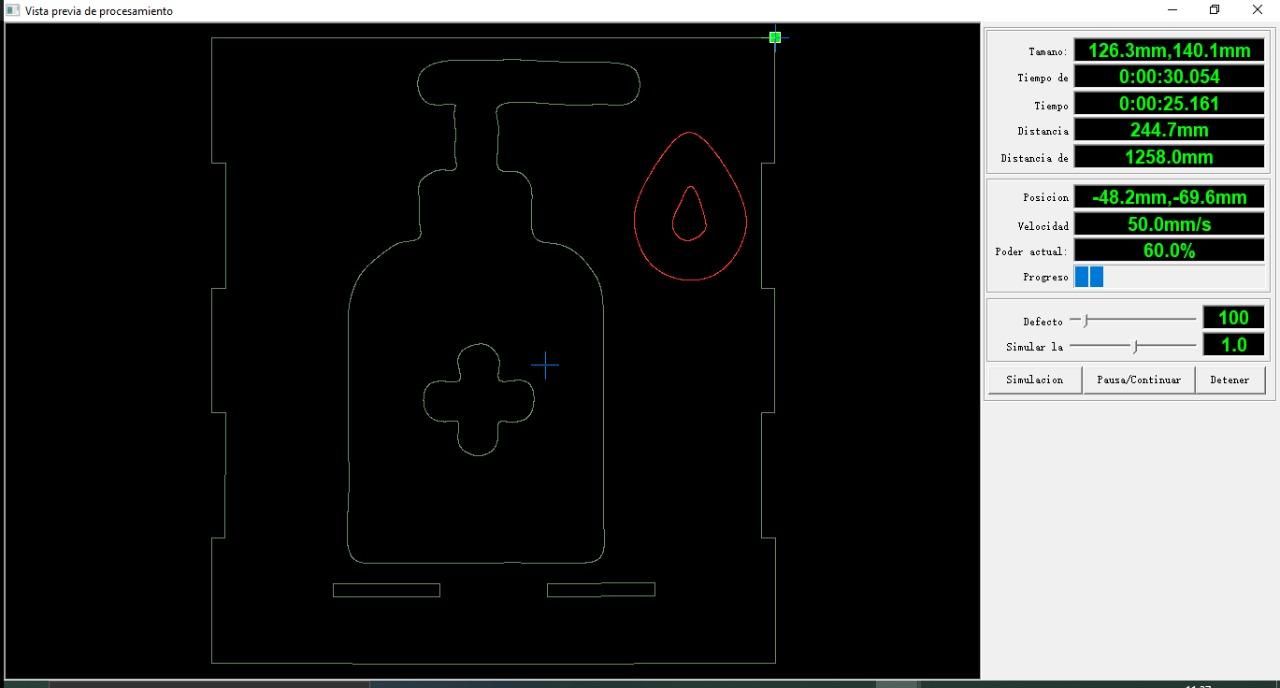Click the Simular la speed slider handle
This screenshot has height=688, width=1280.
(1135, 346)
